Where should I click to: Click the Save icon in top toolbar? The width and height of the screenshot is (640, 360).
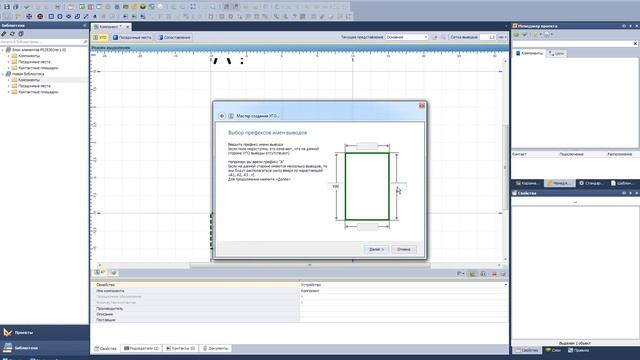(x=7, y=7)
